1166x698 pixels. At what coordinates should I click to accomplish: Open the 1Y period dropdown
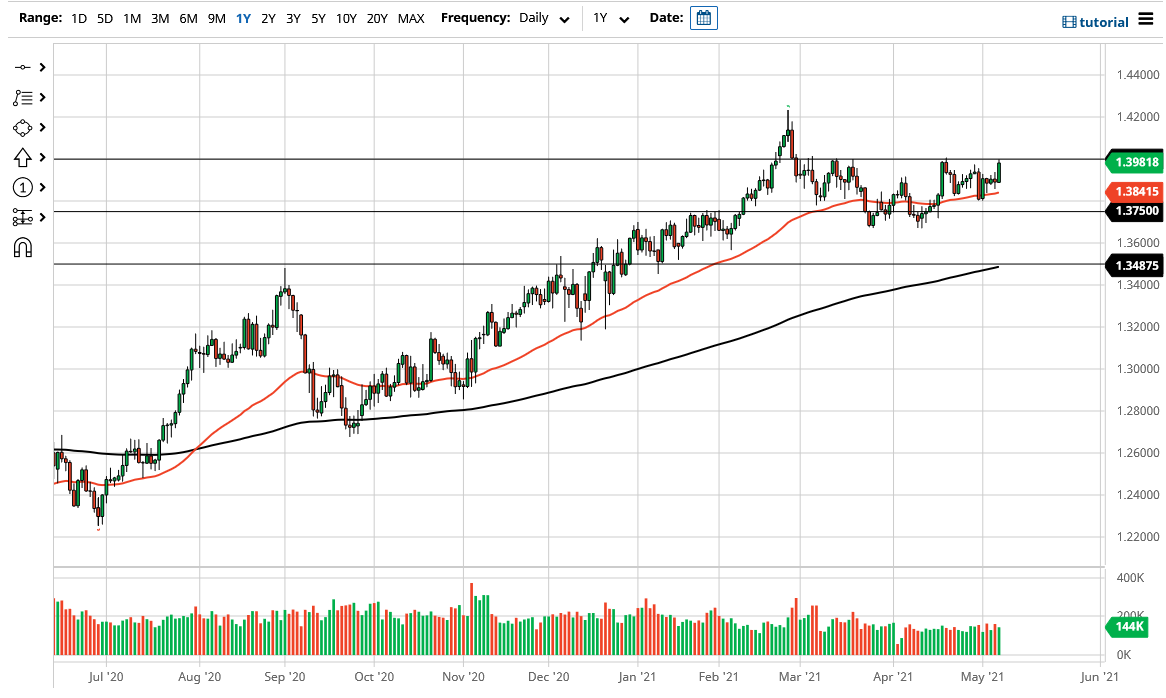coord(611,18)
